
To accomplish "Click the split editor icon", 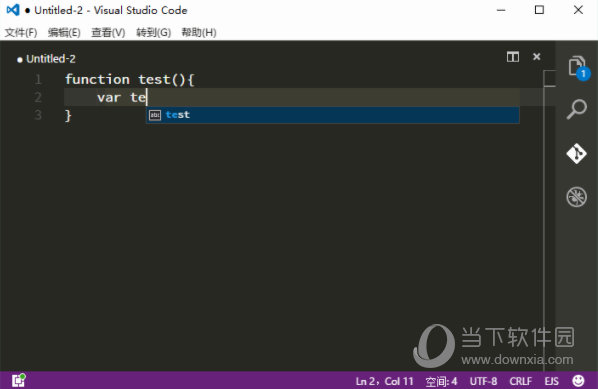I will (x=513, y=57).
